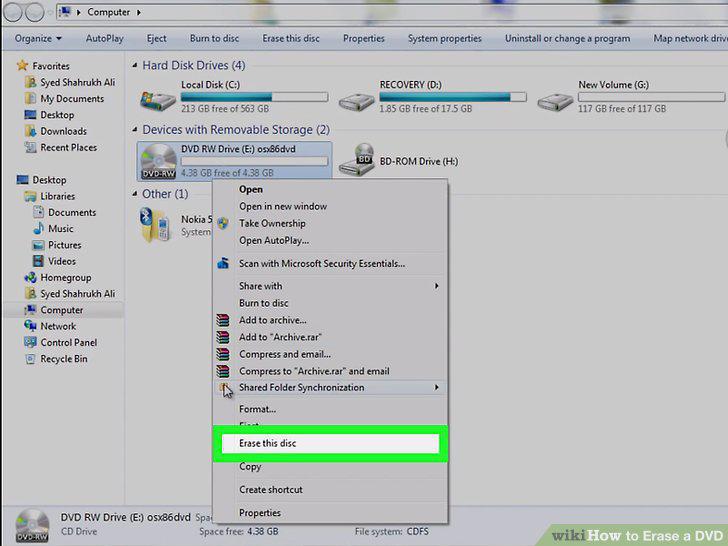Click the Recent Places icon
Viewport: 728px width, 546px height.
click(x=30, y=147)
